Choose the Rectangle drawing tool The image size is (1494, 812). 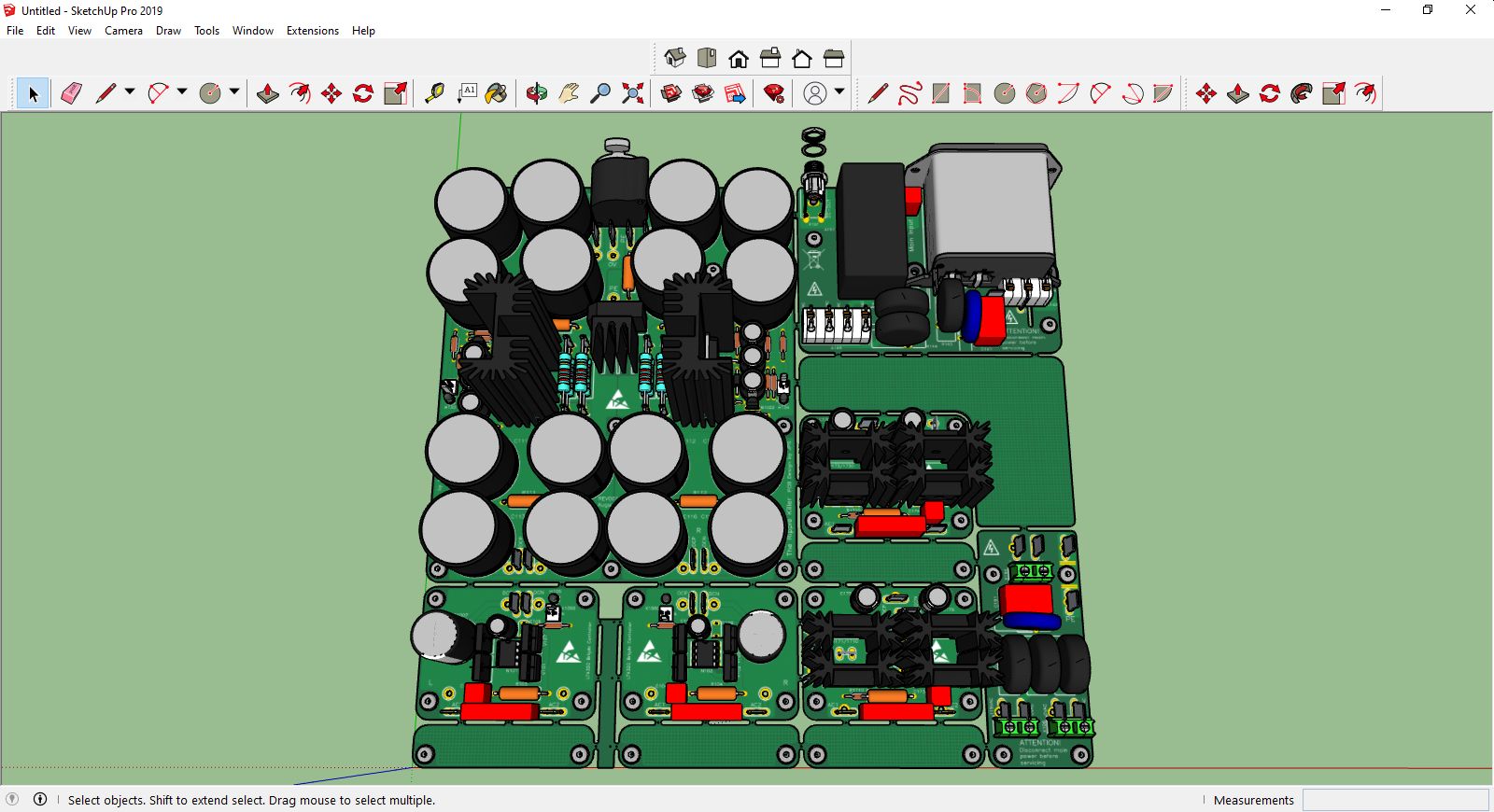point(941,93)
